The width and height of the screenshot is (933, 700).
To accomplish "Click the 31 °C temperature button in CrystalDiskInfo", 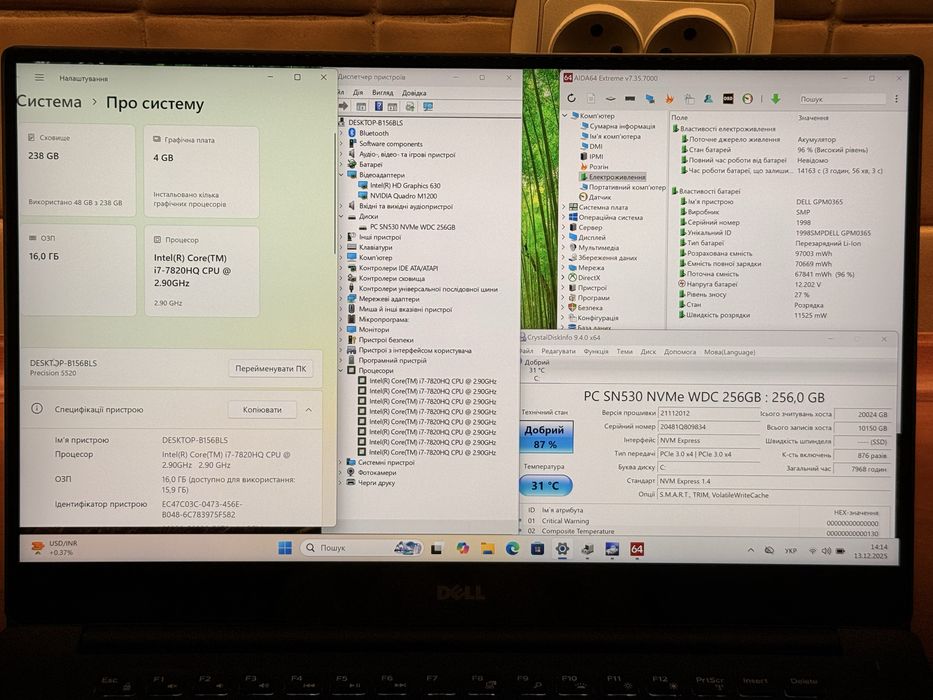I will [546, 486].
